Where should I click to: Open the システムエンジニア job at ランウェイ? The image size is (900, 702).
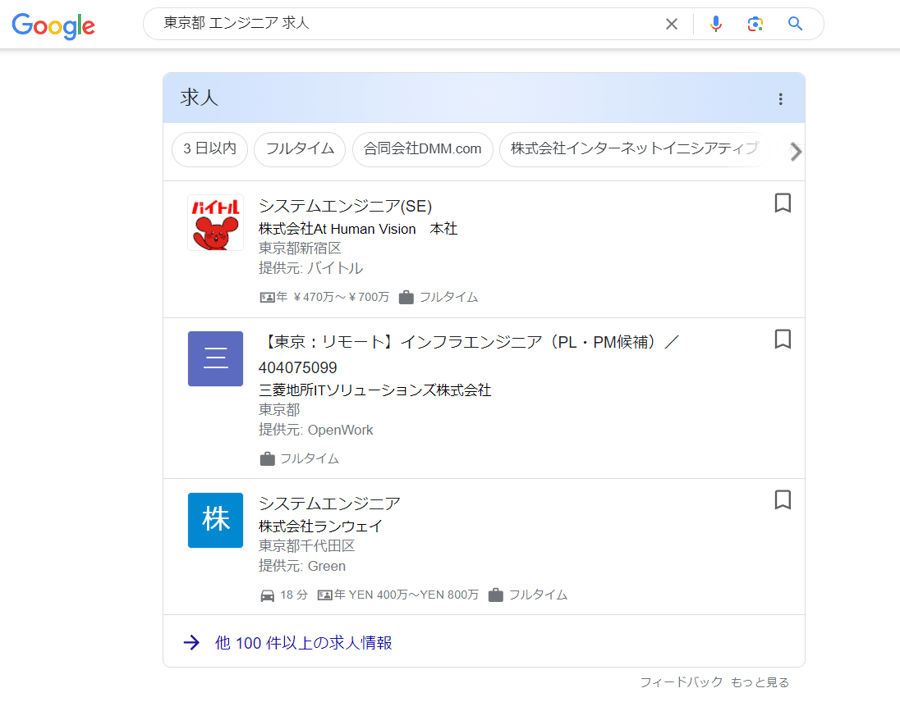(x=329, y=503)
